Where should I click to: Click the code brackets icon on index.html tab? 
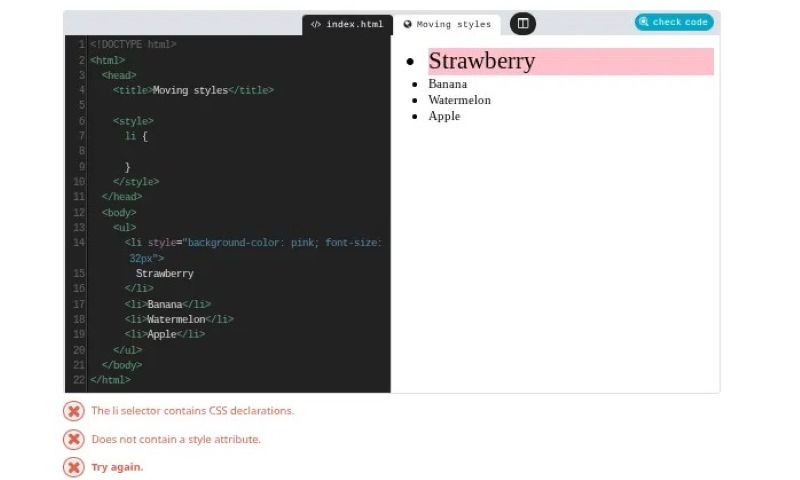click(x=316, y=24)
